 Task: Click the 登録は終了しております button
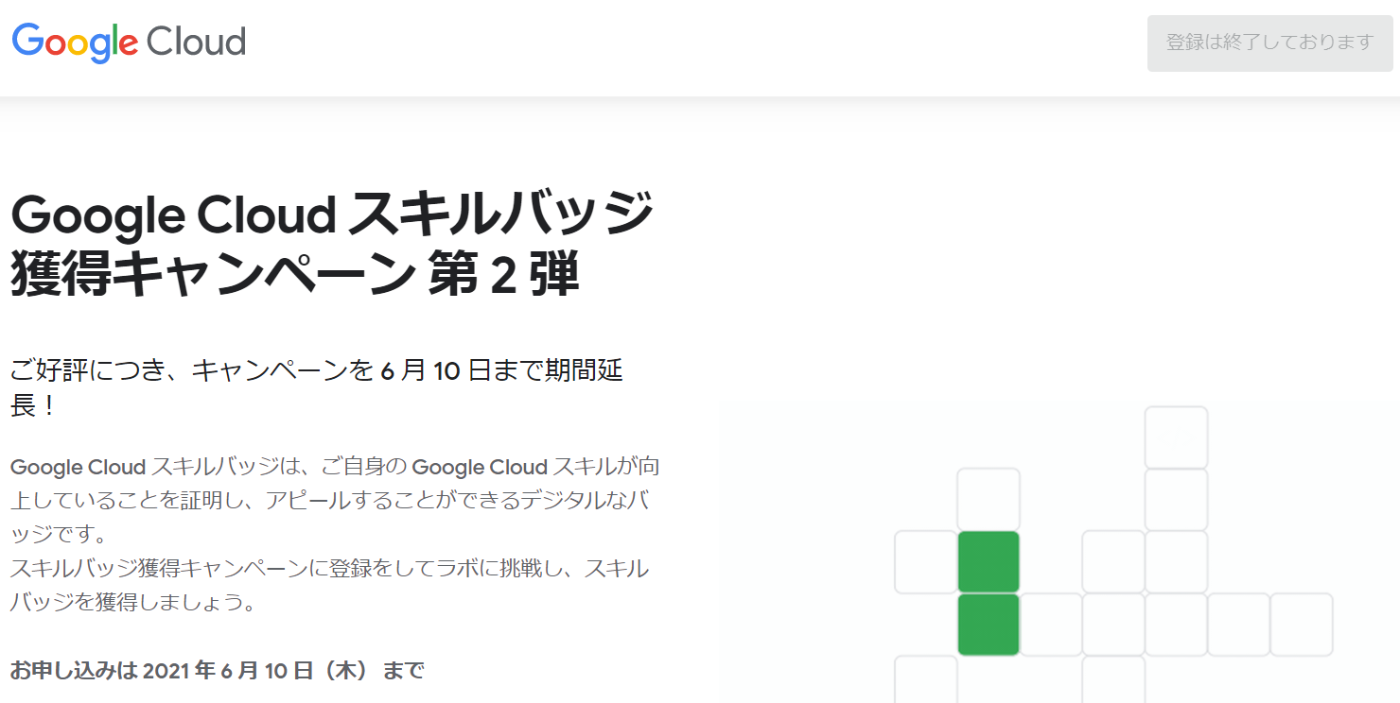1270,43
